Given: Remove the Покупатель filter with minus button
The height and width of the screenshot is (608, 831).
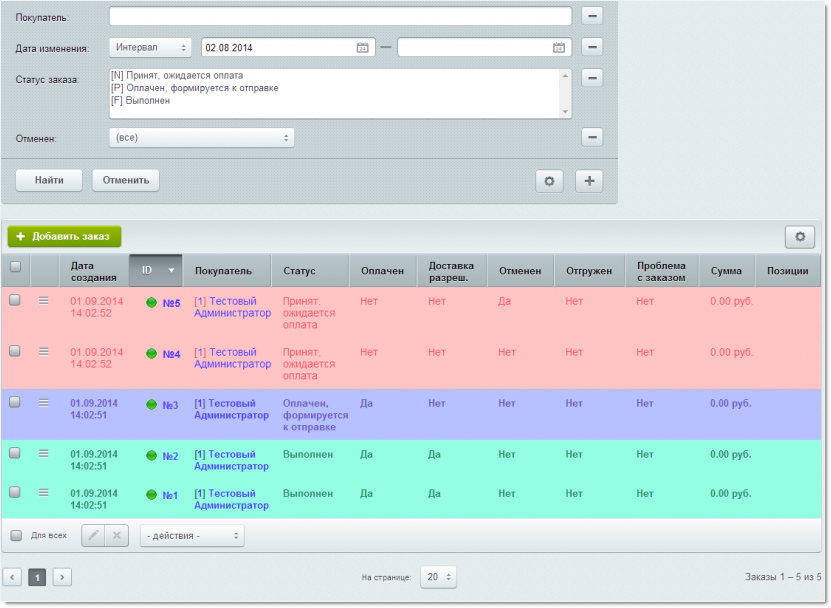Looking at the screenshot, I should (592, 16).
